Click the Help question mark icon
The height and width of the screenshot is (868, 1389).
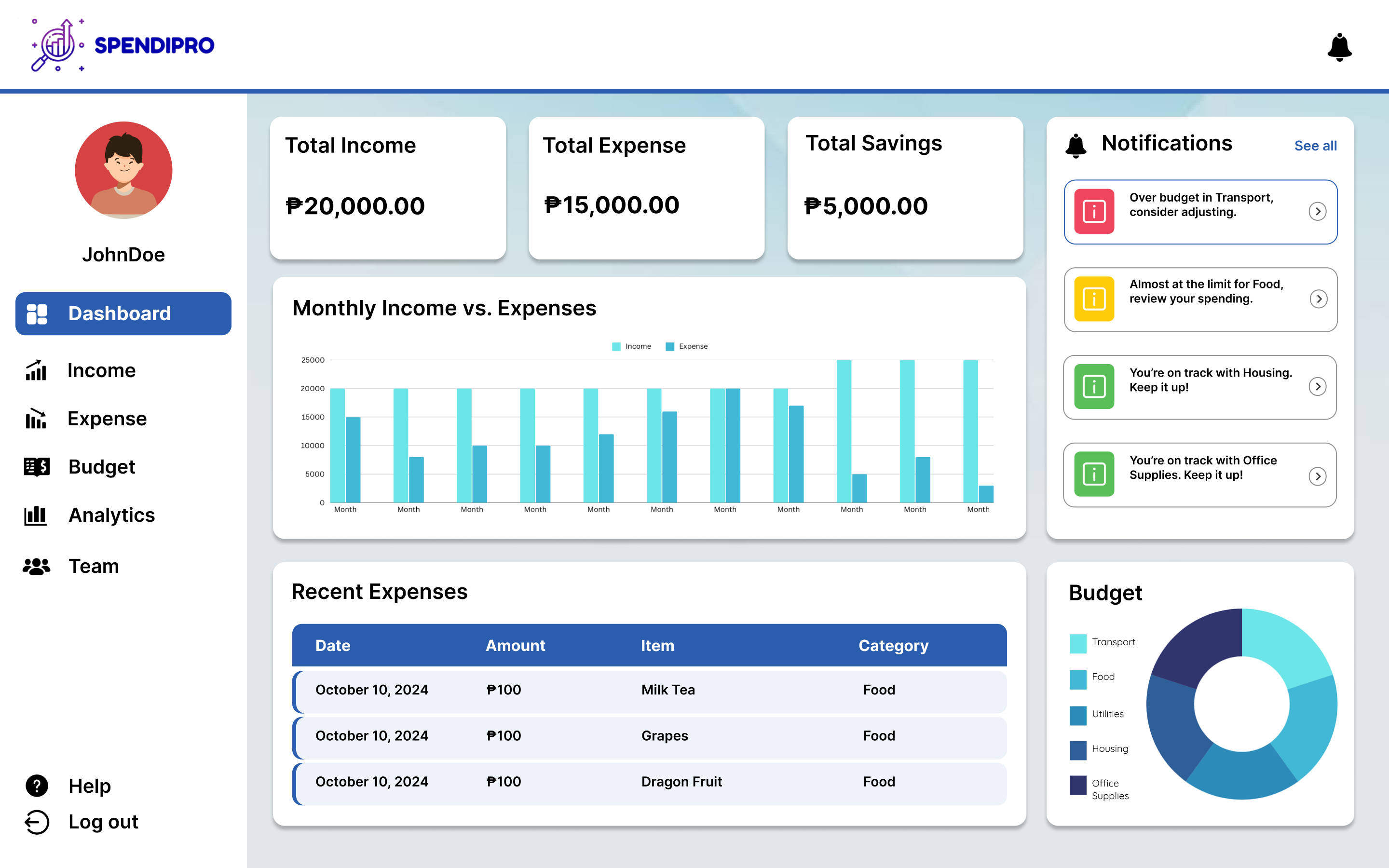click(x=37, y=786)
